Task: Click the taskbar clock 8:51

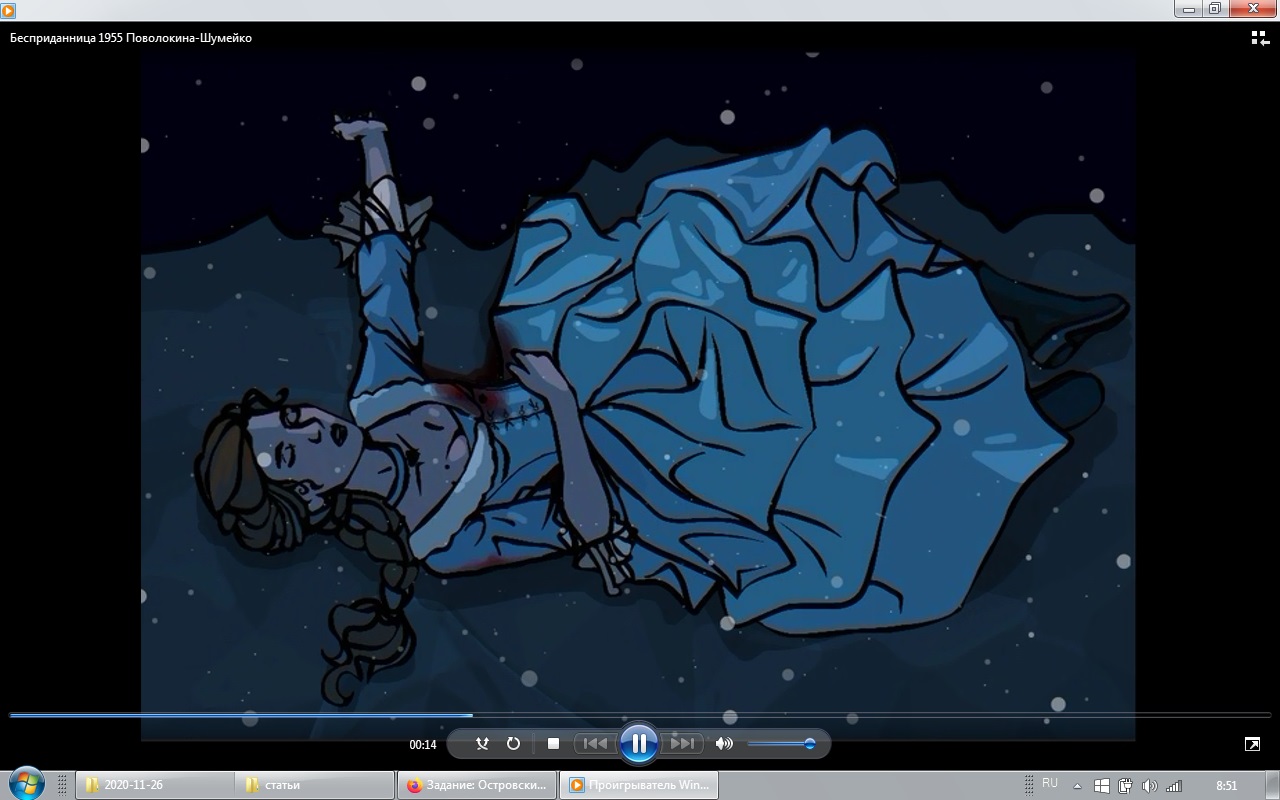Action: (x=1226, y=786)
